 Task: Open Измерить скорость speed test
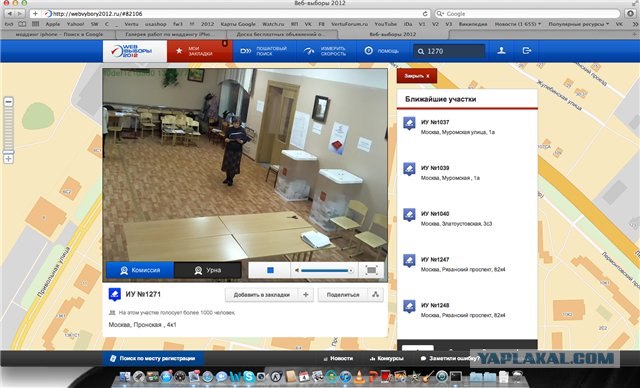[327, 51]
